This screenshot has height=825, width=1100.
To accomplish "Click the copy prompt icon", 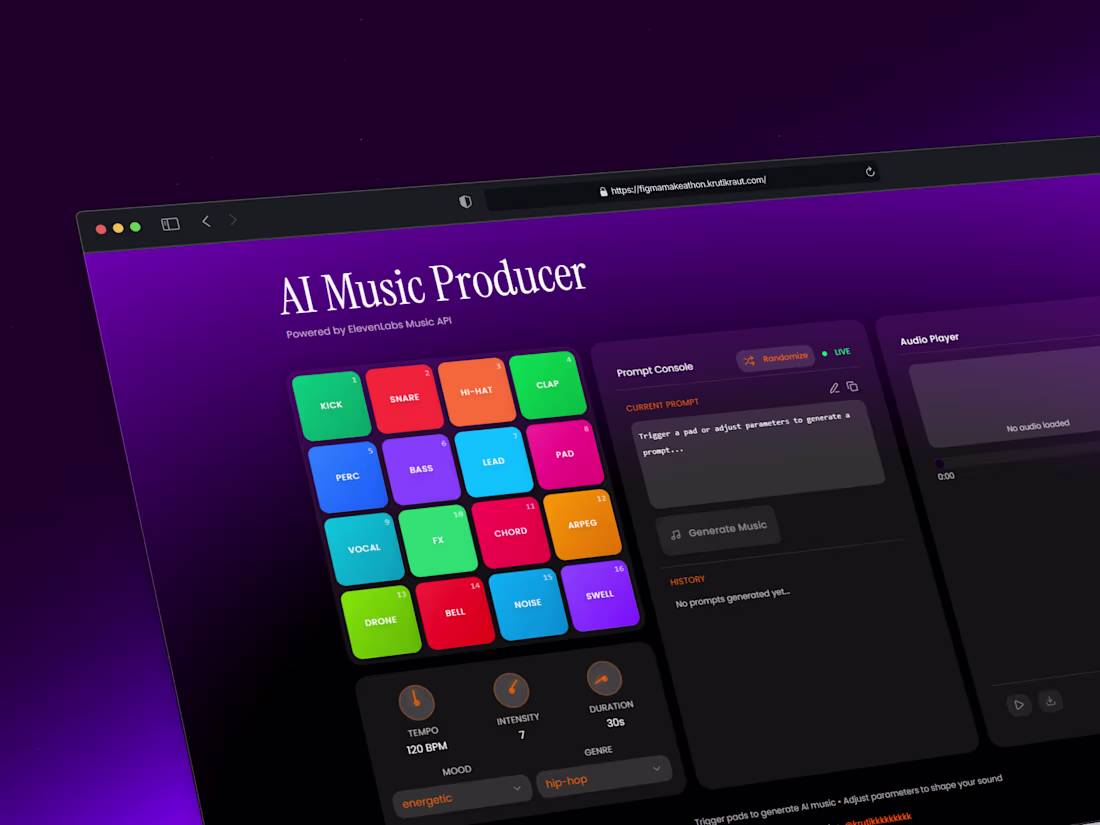I will tap(852, 386).
